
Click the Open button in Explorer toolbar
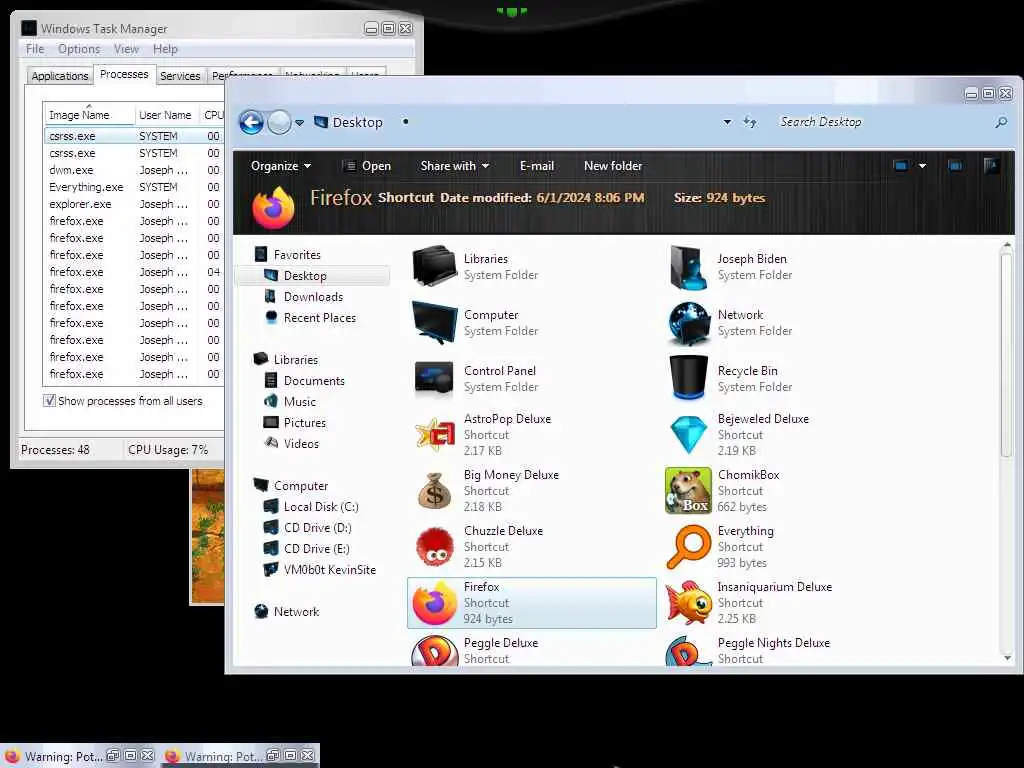367,166
